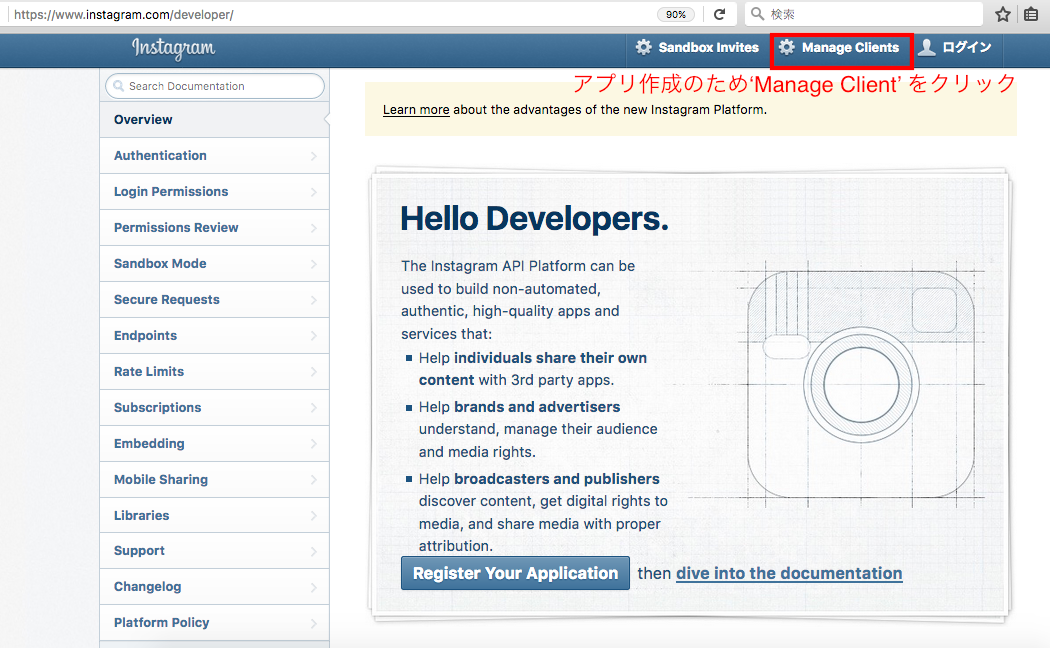
Task: Click the magnifier in the browser search box
Action: [x=757, y=13]
